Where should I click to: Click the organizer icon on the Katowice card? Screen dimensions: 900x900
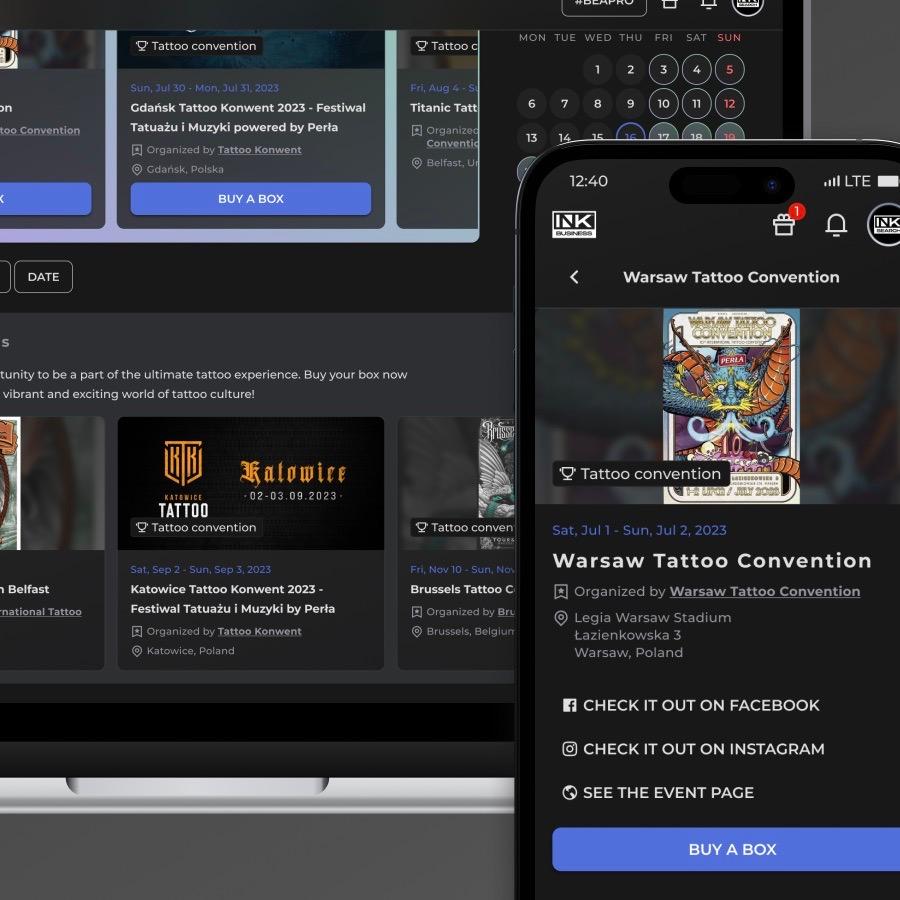137,631
